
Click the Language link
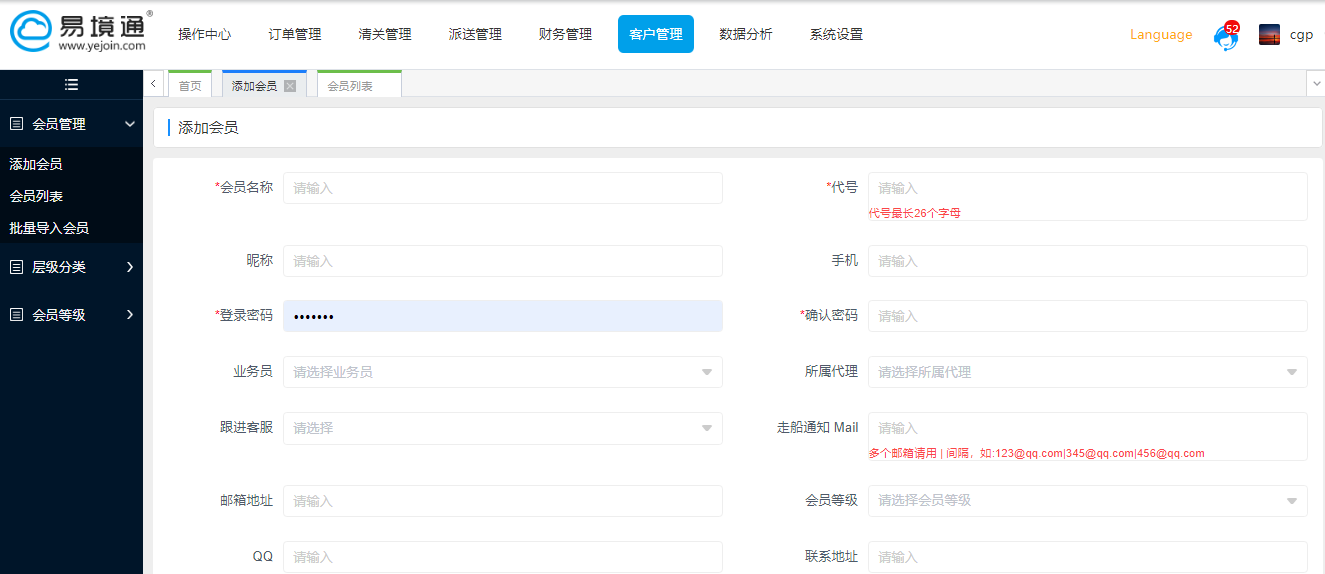1161,35
